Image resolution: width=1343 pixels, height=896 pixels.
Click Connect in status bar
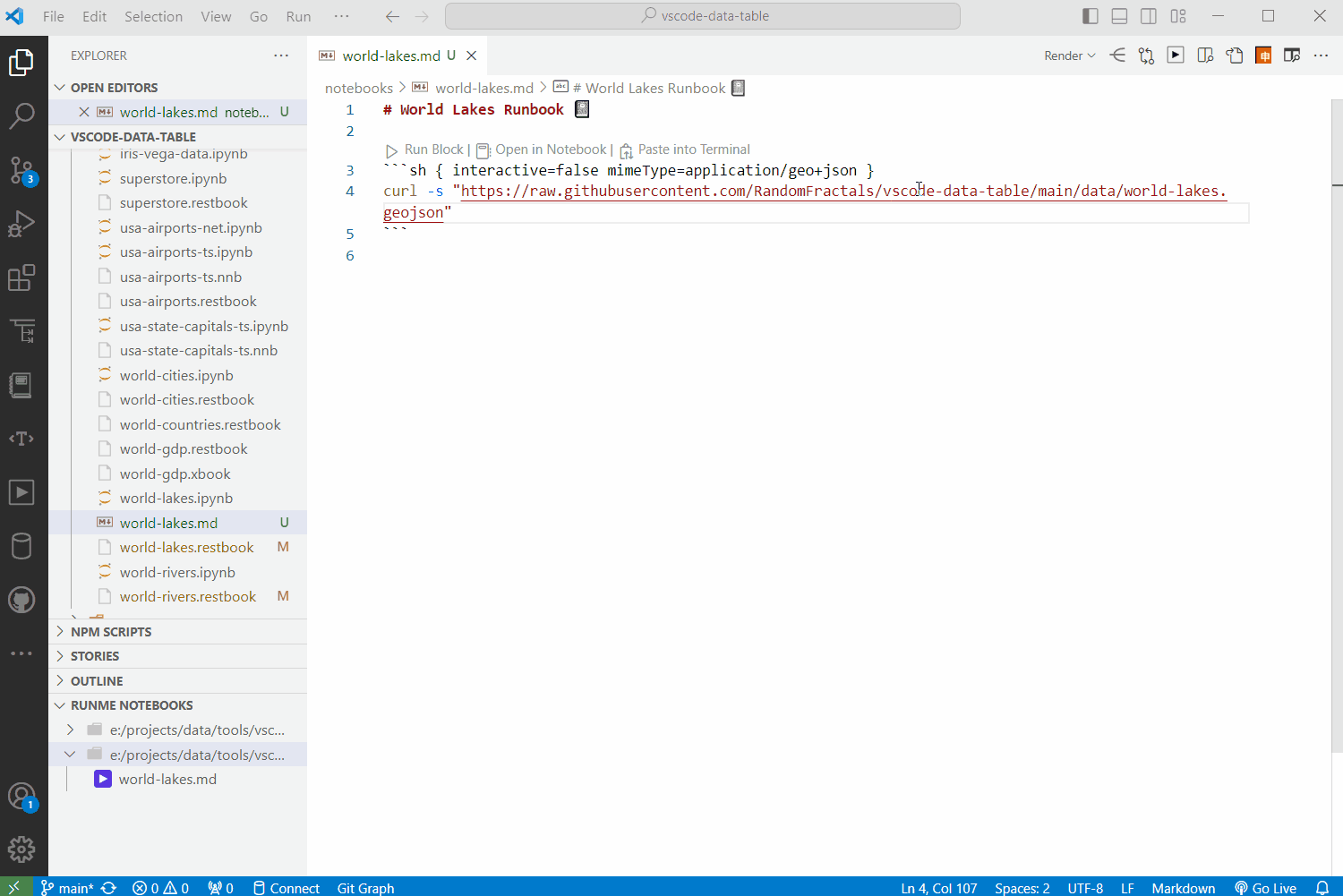(x=287, y=888)
